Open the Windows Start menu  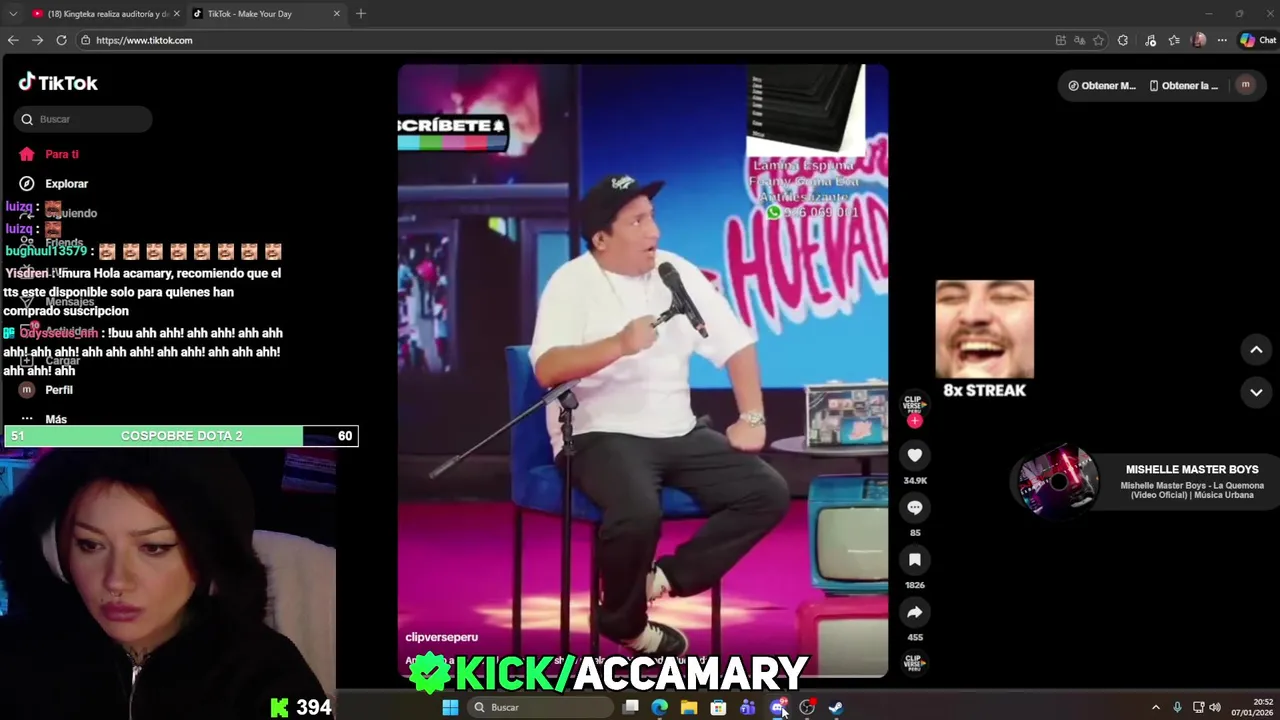tap(450, 708)
